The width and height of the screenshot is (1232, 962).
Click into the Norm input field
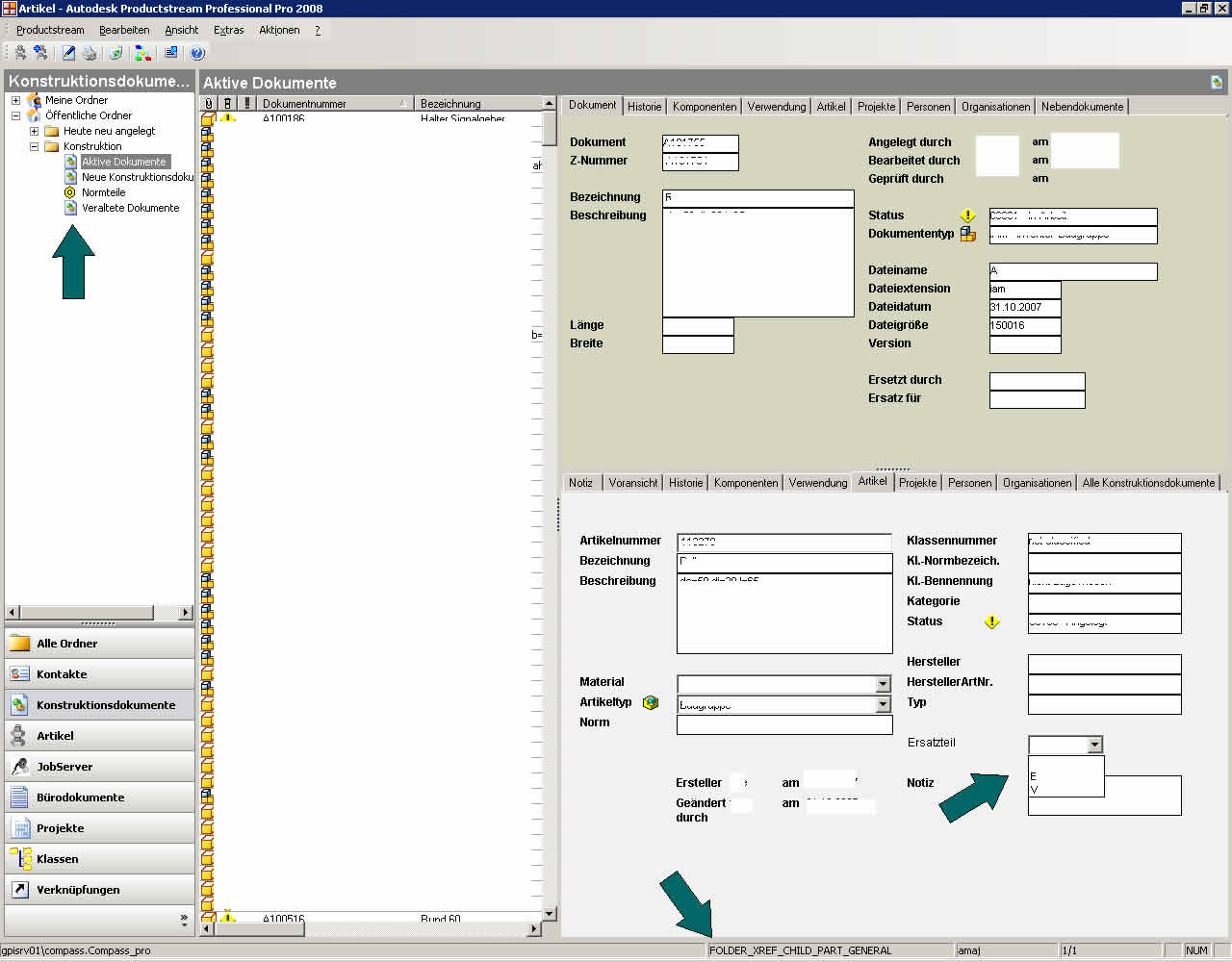click(784, 724)
